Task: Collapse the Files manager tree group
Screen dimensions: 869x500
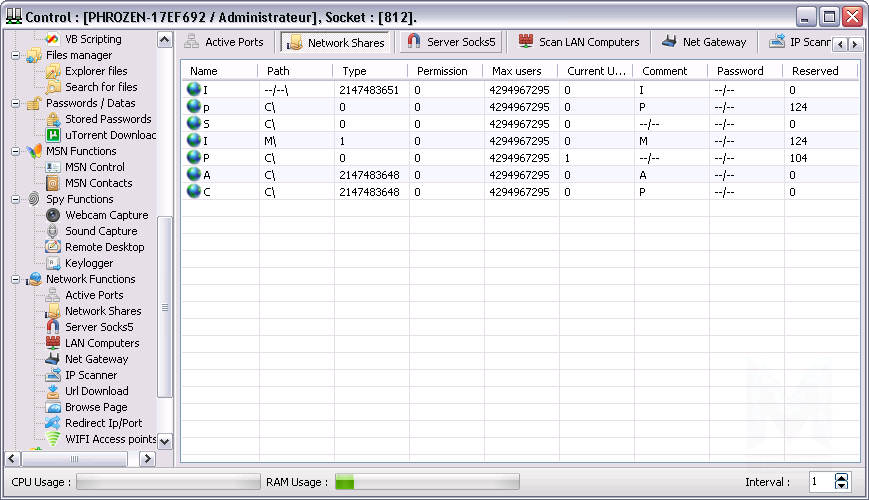Action: click(17, 55)
